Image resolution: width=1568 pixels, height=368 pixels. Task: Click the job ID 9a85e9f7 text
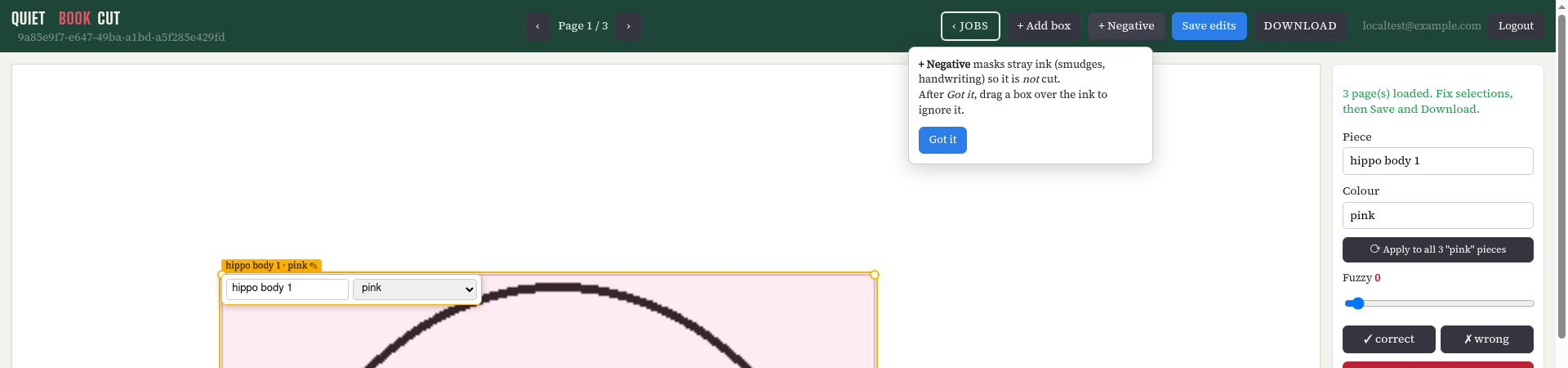click(121, 38)
